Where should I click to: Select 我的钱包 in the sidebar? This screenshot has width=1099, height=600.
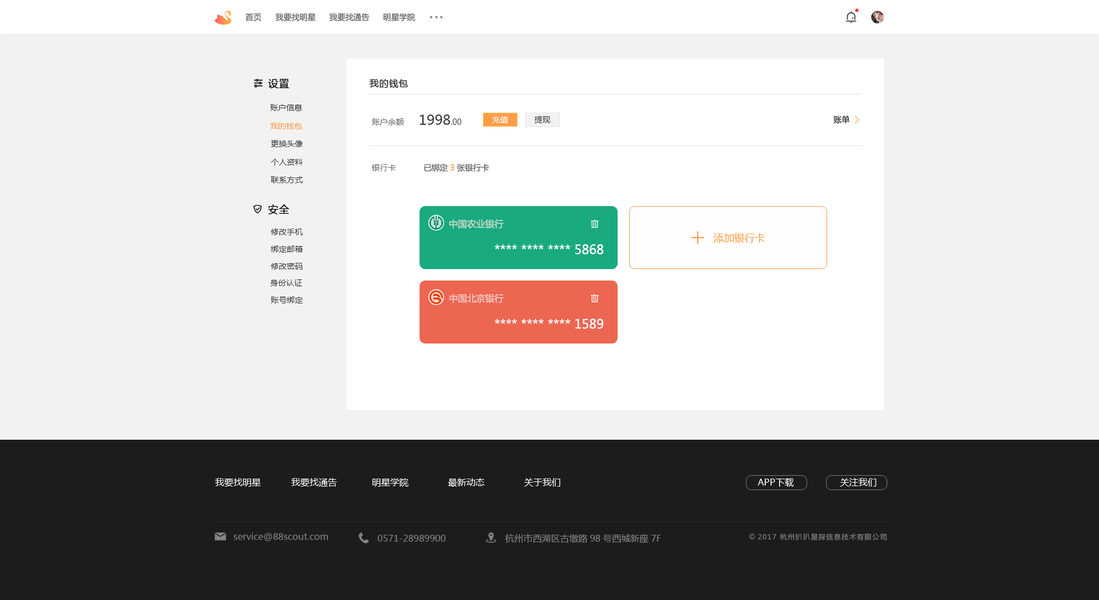pos(286,126)
